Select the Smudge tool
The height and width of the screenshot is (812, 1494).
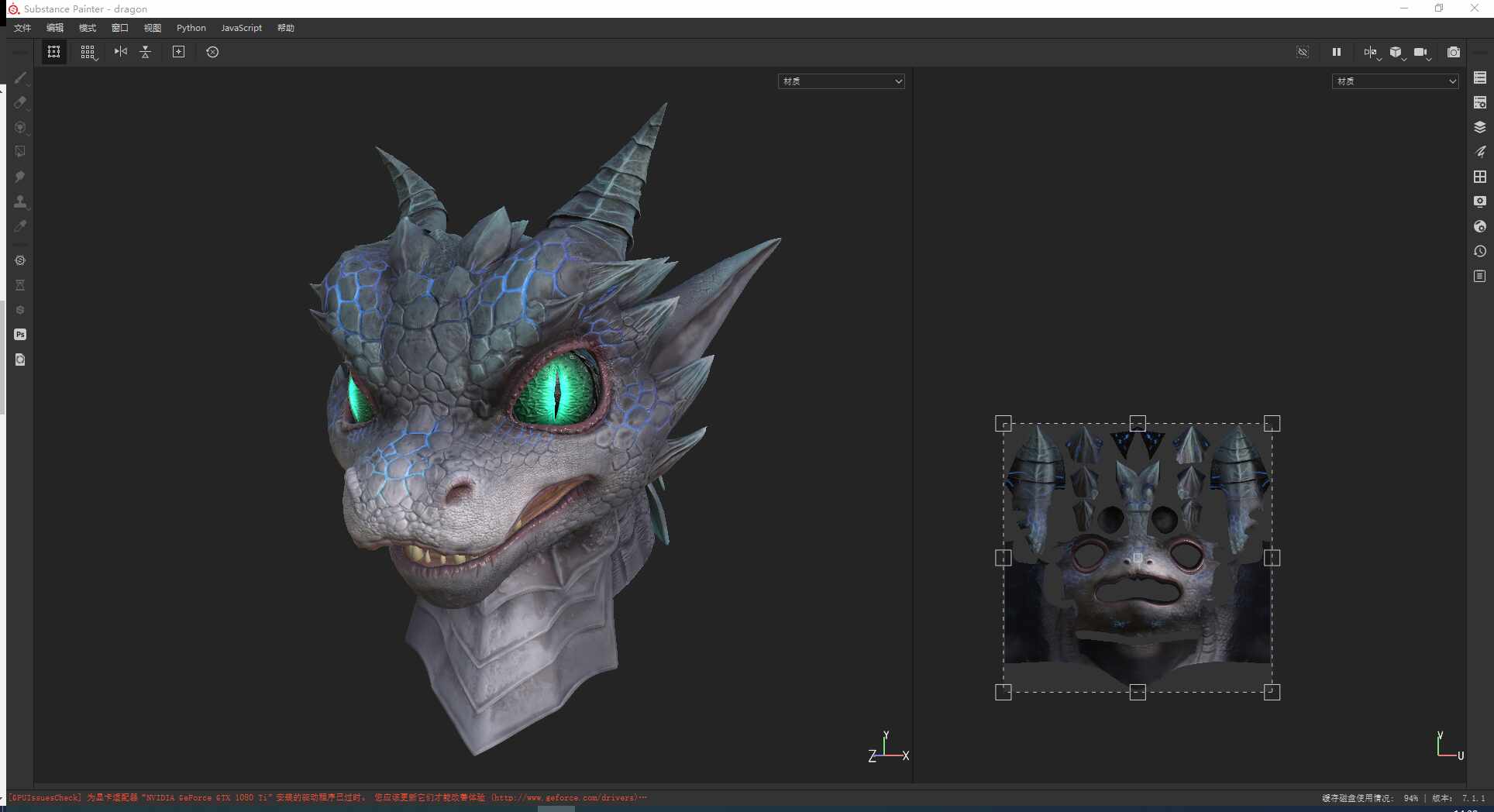point(21,177)
